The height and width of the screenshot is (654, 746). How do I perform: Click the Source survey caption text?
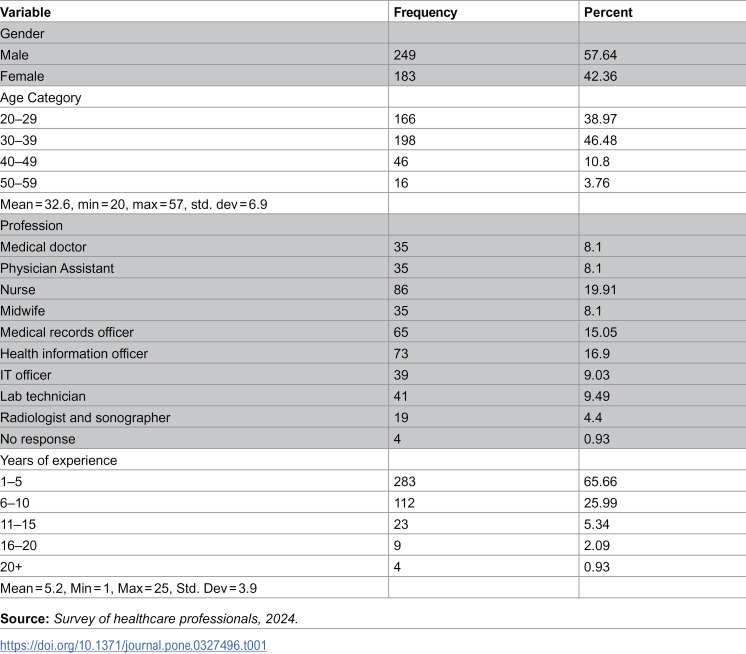[149, 618]
